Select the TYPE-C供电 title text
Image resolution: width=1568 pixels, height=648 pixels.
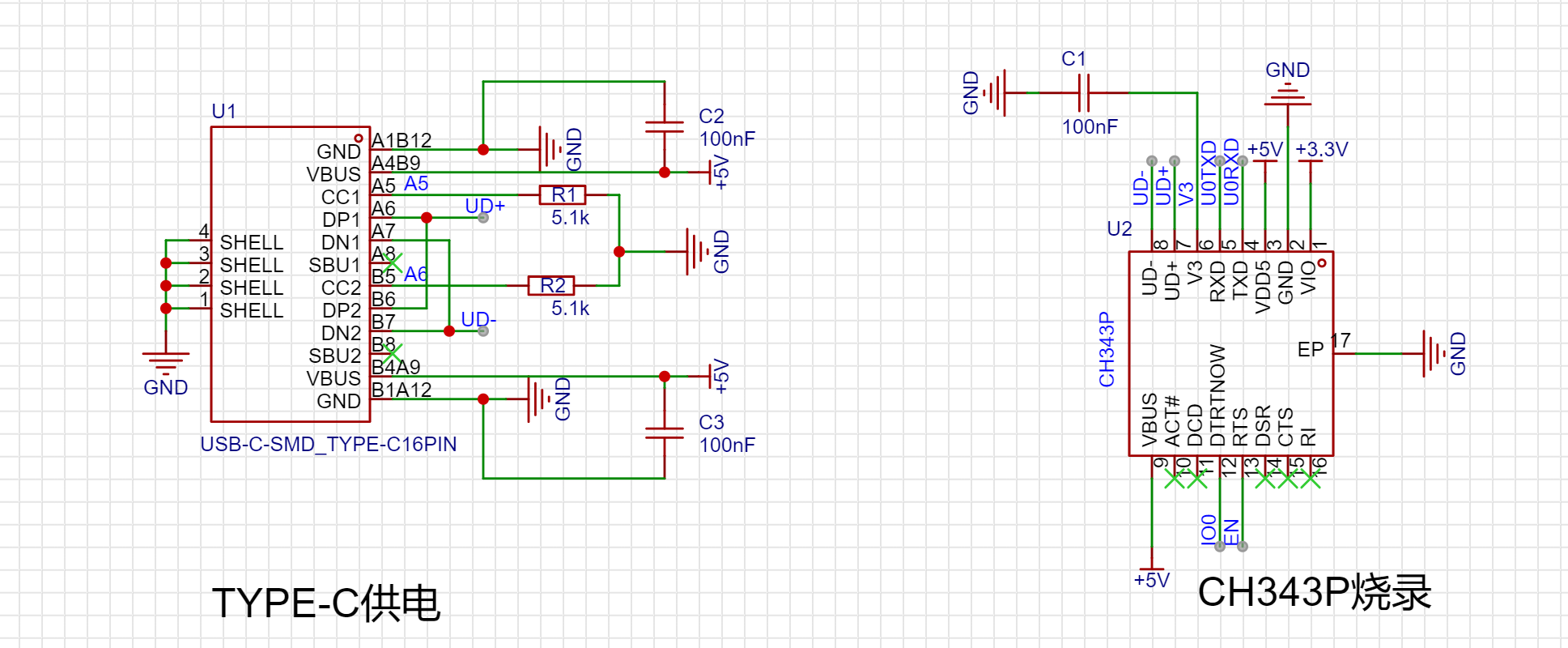[325, 603]
